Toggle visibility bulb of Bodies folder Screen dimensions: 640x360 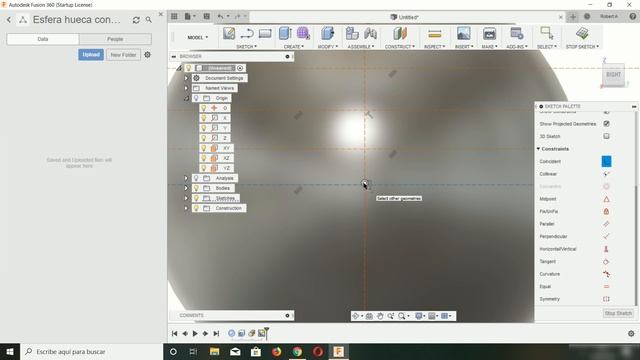(x=196, y=188)
